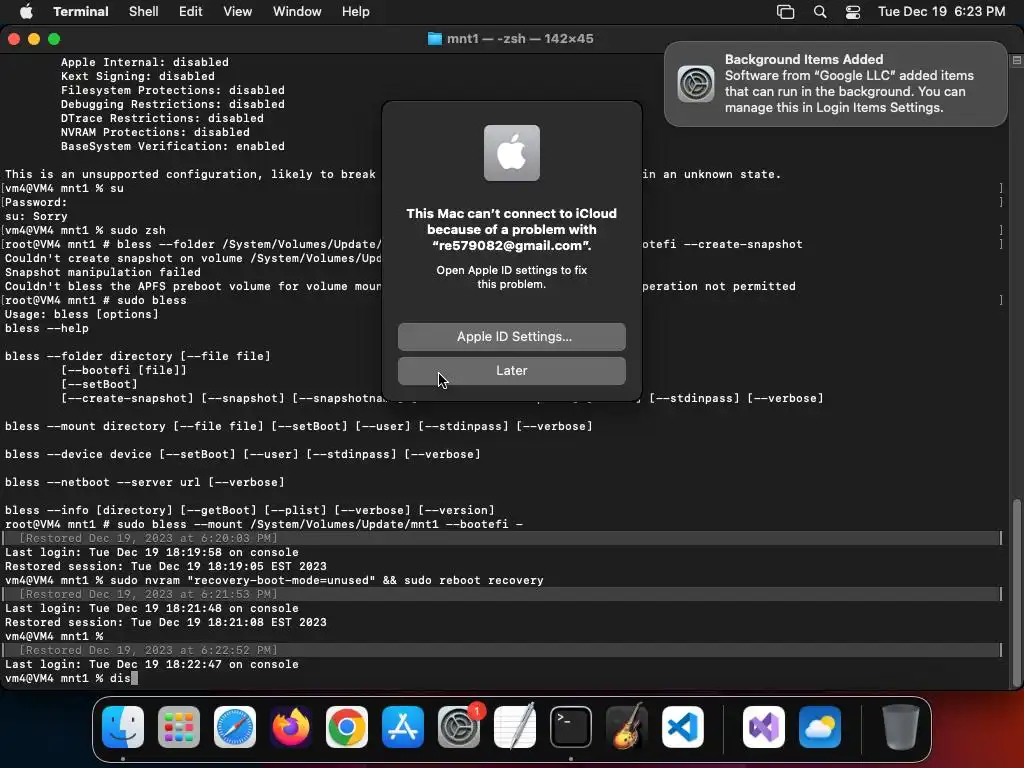The width and height of the screenshot is (1024, 768).
Task: Click 'bless --device device' usage line
Action: coord(242,455)
